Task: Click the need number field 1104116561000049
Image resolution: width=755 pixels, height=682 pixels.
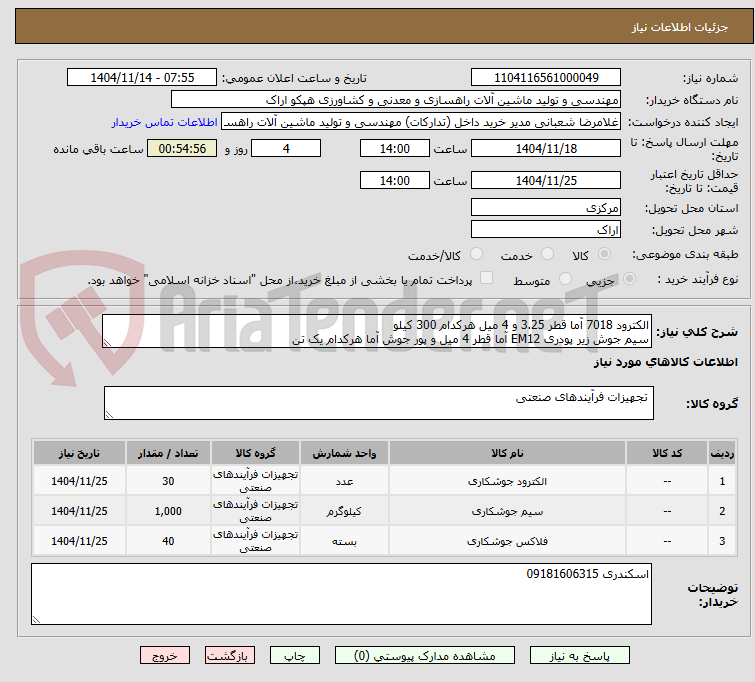Action: 546,78
